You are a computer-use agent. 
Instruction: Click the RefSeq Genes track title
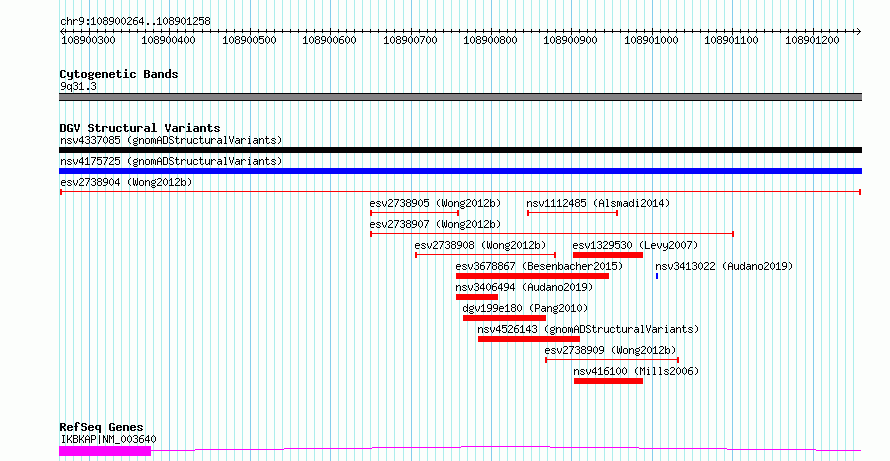pos(102,427)
